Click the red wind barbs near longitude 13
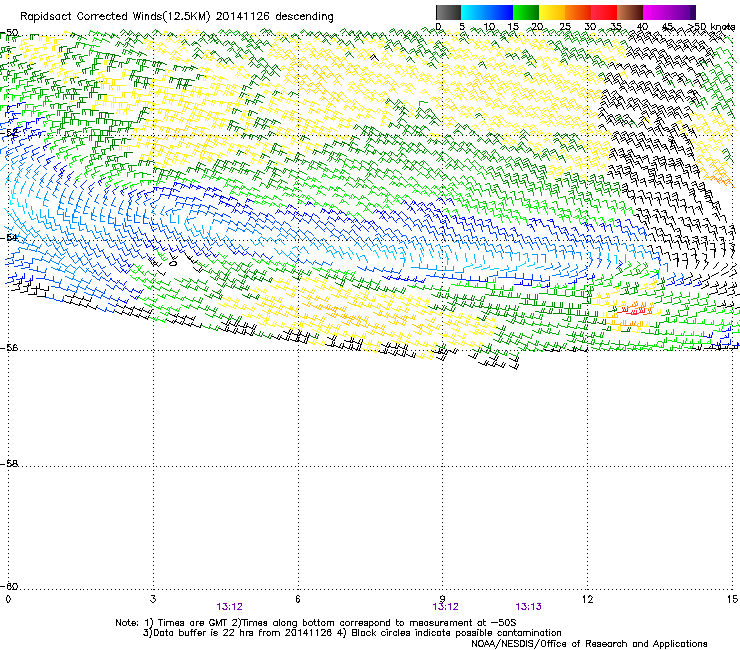 [634, 310]
